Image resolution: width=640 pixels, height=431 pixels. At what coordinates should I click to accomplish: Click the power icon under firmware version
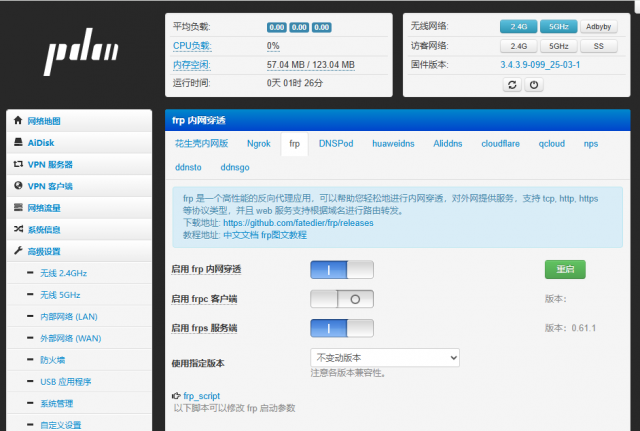(x=534, y=85)
